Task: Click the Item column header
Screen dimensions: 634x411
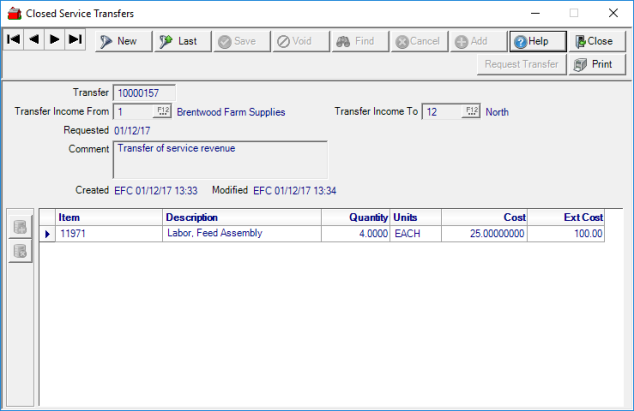Action: (109, 217)
